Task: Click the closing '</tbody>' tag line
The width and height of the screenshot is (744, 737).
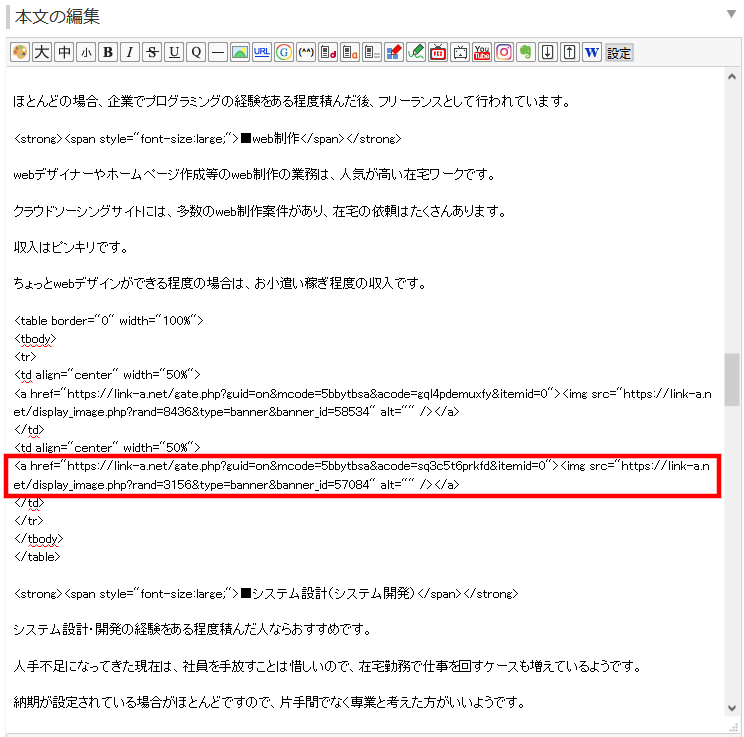Action: [x=38, y=539]
